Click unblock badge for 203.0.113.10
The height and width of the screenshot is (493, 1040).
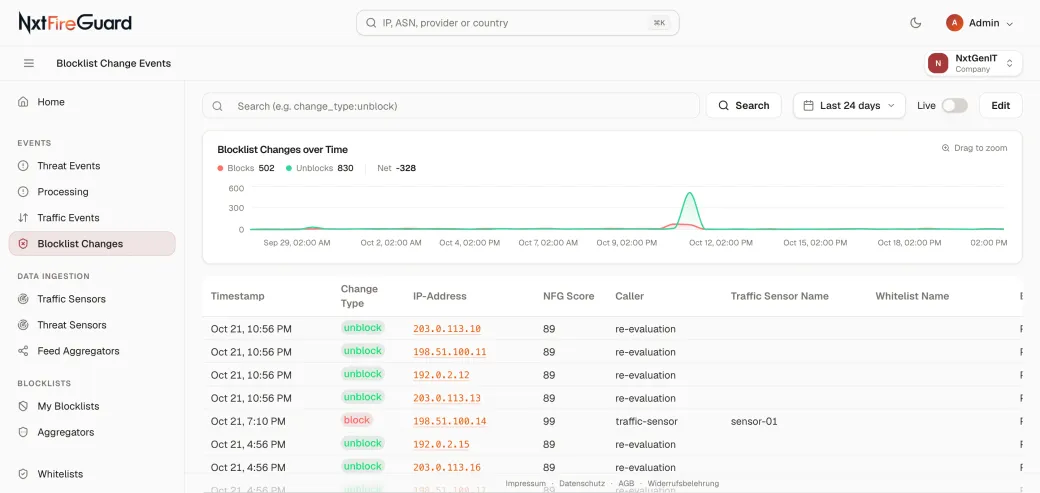(363, 328)
